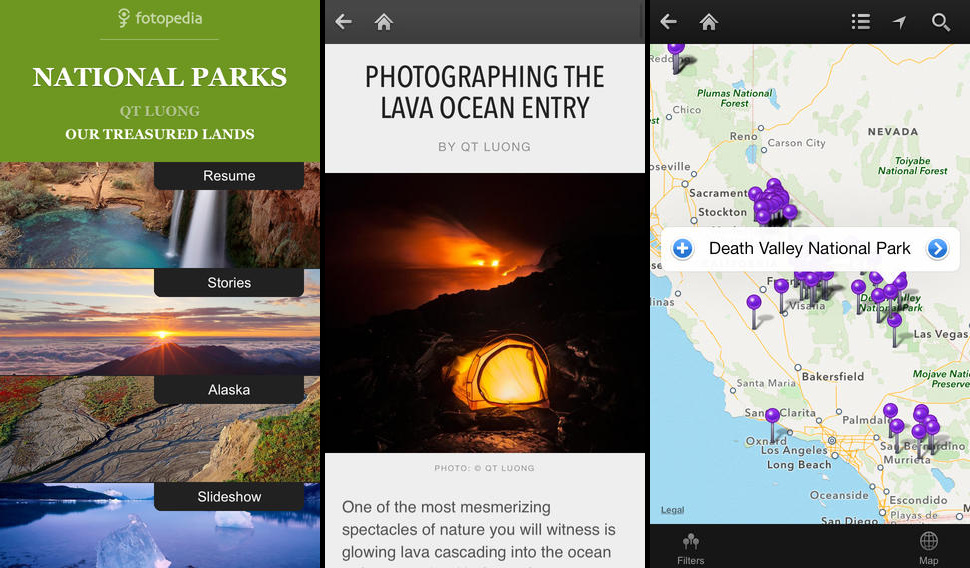Locate me with the arrow icon
The height and width of the screenshot is (568, 970).
(899, 22)
